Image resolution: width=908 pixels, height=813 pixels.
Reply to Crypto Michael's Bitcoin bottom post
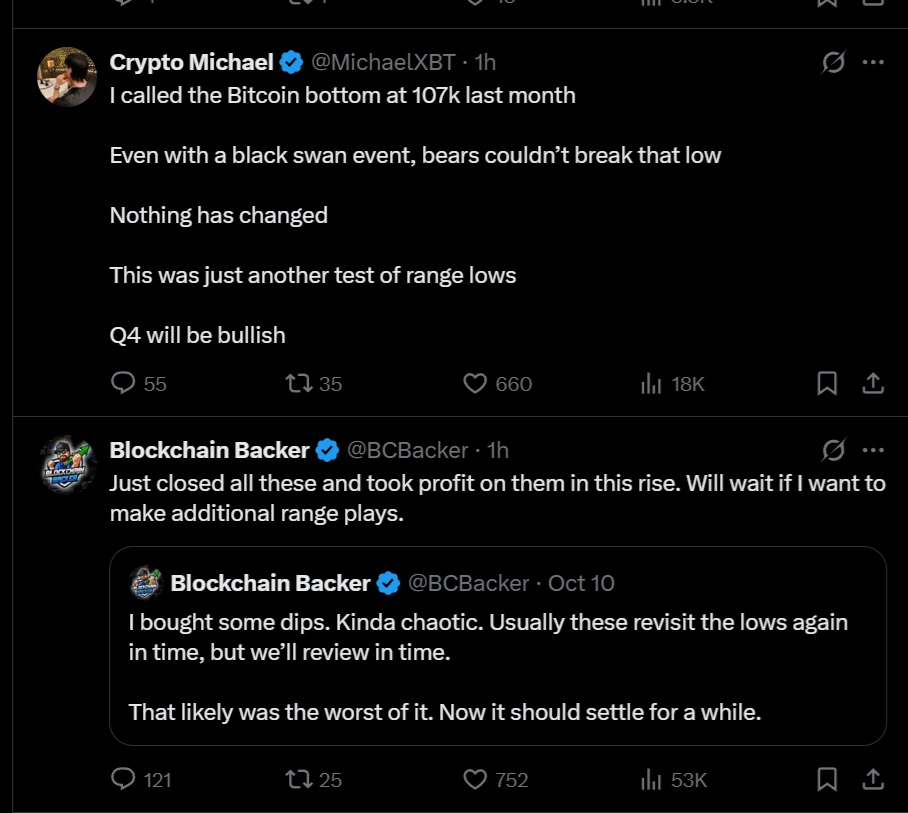click(x=123, y=383)
